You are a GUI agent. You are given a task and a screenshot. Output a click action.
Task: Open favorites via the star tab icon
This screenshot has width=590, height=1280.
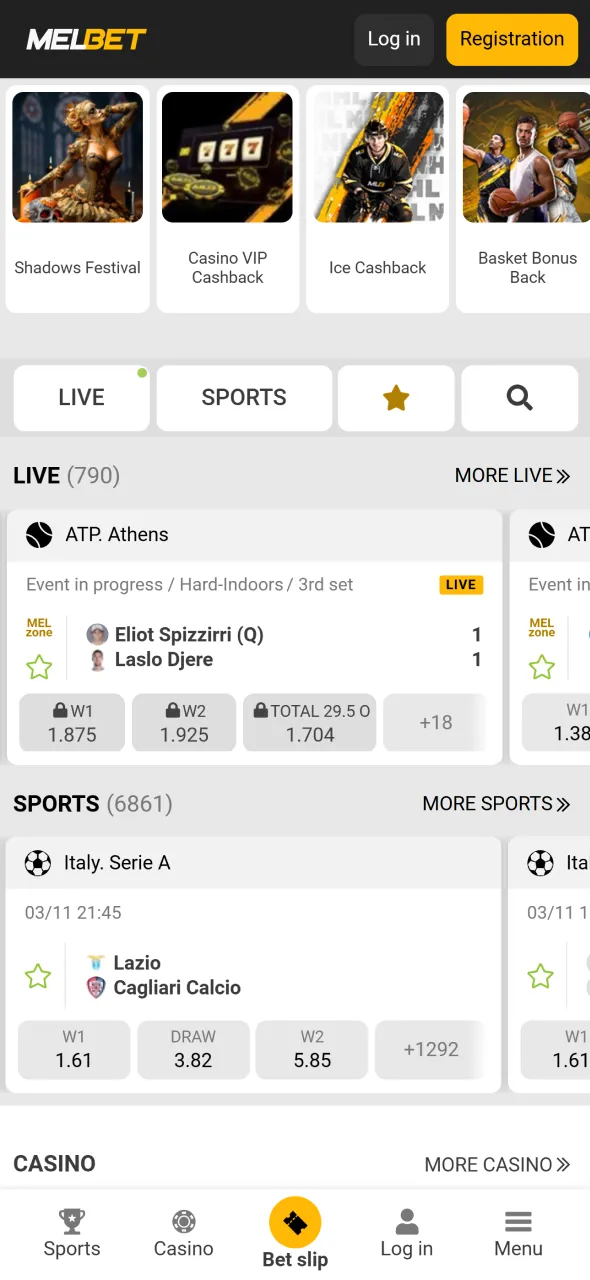pyautogui.click(x=396, y=397)
